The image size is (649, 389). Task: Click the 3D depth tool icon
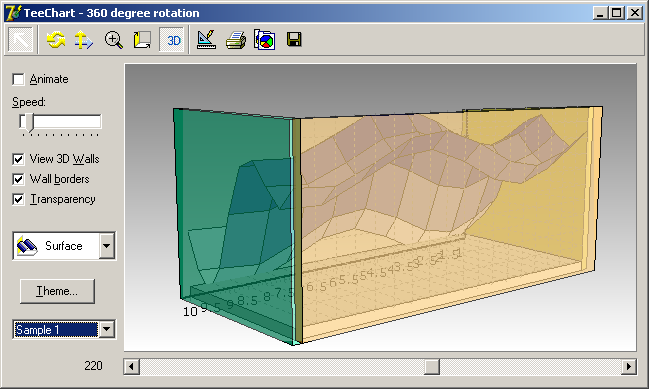click(142, 40)
